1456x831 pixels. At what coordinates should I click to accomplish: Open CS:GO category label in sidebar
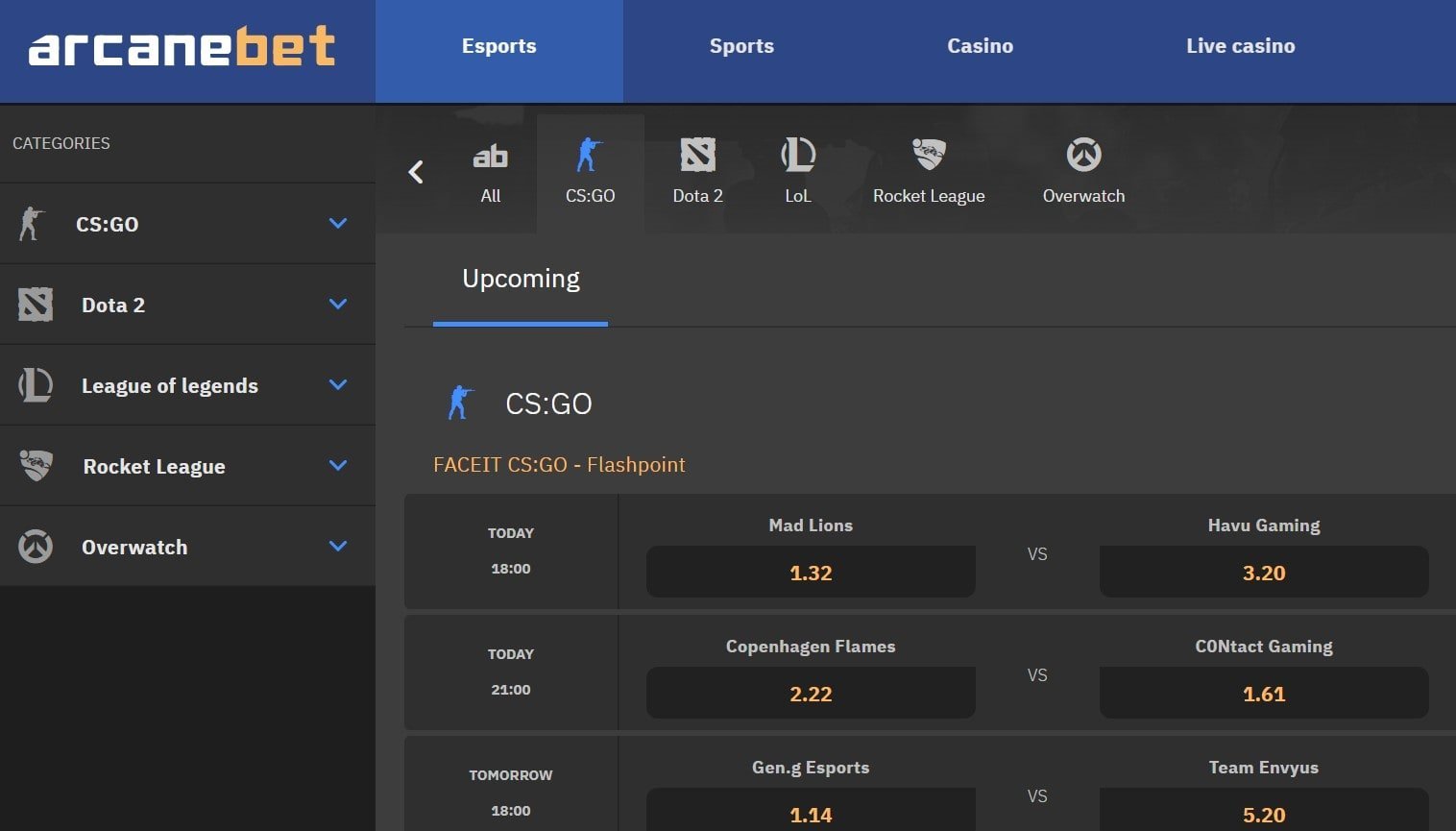[x=108, y=224]
